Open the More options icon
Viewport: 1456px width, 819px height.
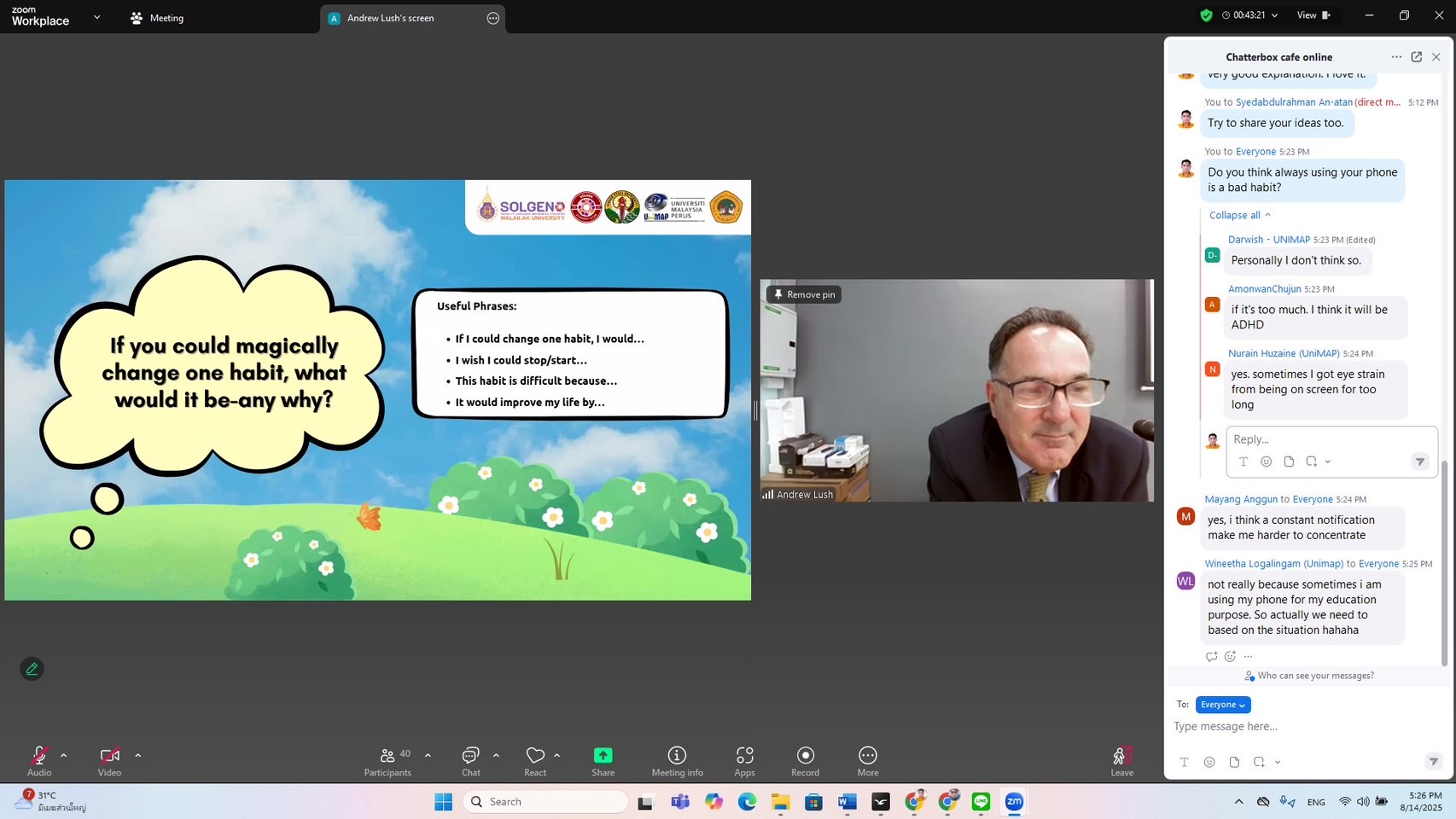tap(867, 756)
